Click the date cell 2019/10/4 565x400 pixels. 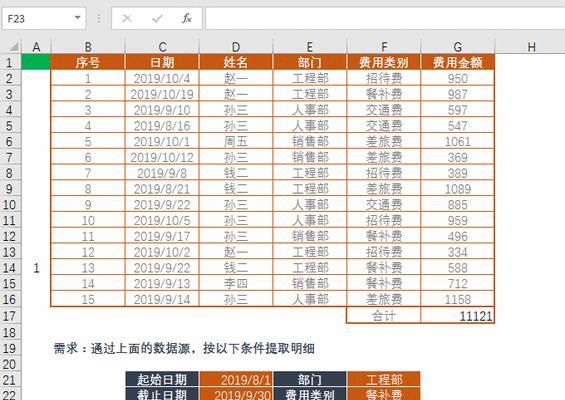[x=162, y=78]
